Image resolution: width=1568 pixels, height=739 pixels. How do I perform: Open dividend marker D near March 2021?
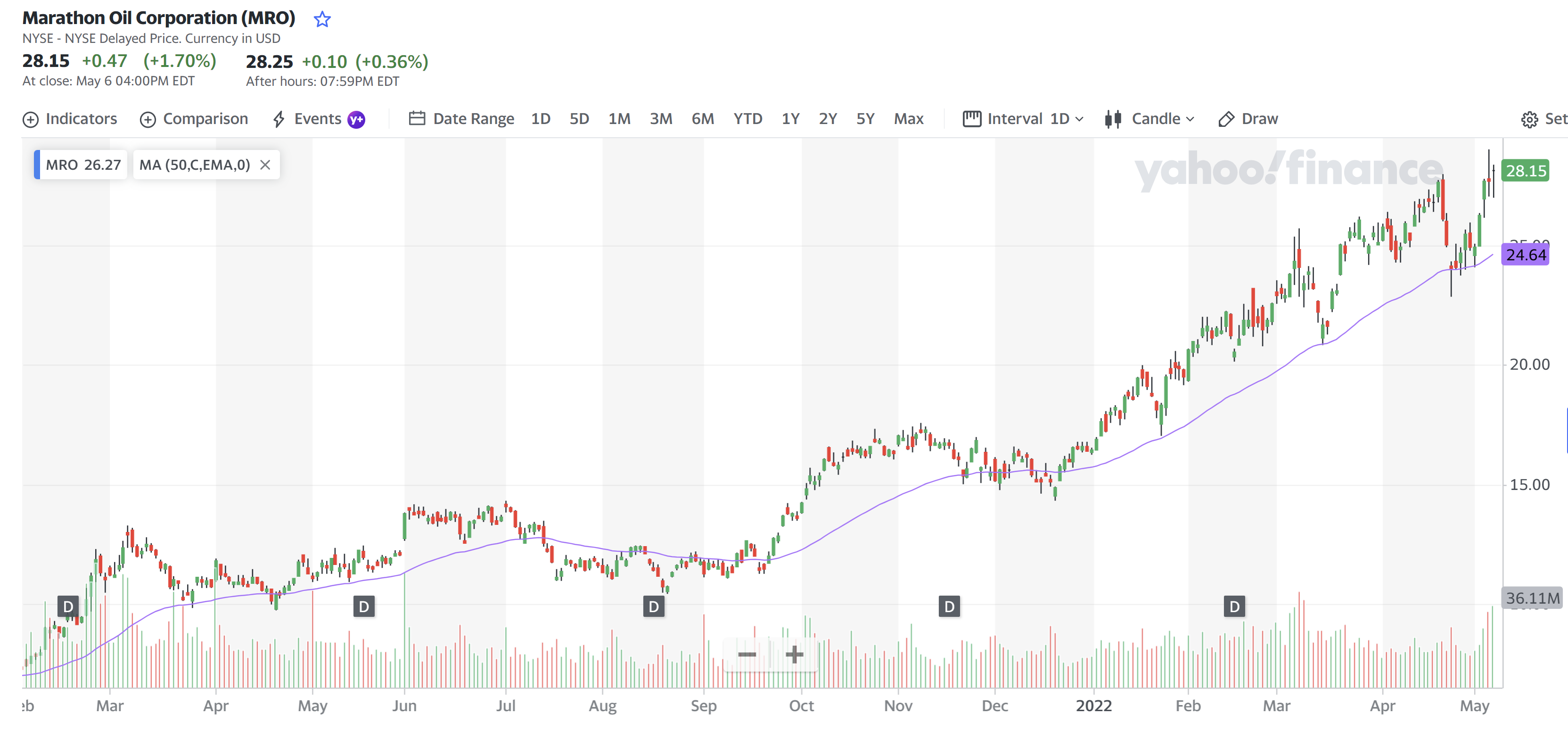(68, 607)
